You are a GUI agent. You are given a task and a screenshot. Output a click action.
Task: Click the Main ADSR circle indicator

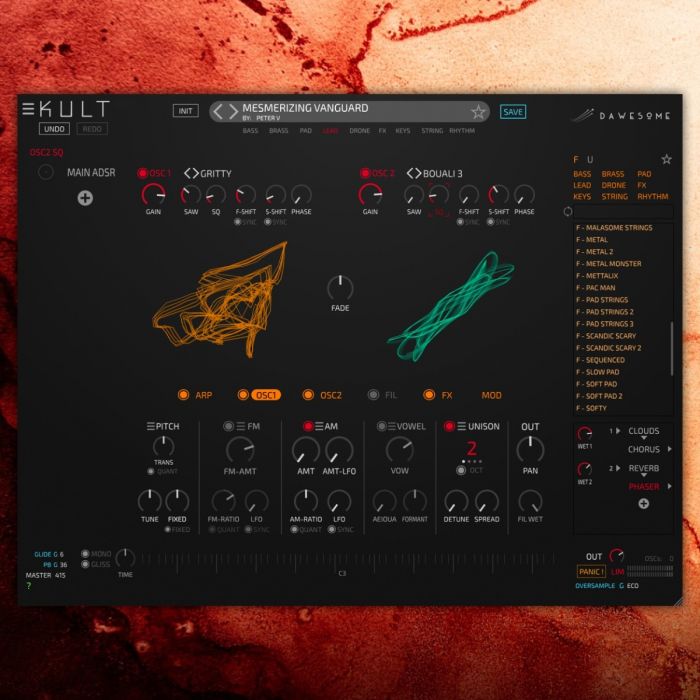(46, 172)
